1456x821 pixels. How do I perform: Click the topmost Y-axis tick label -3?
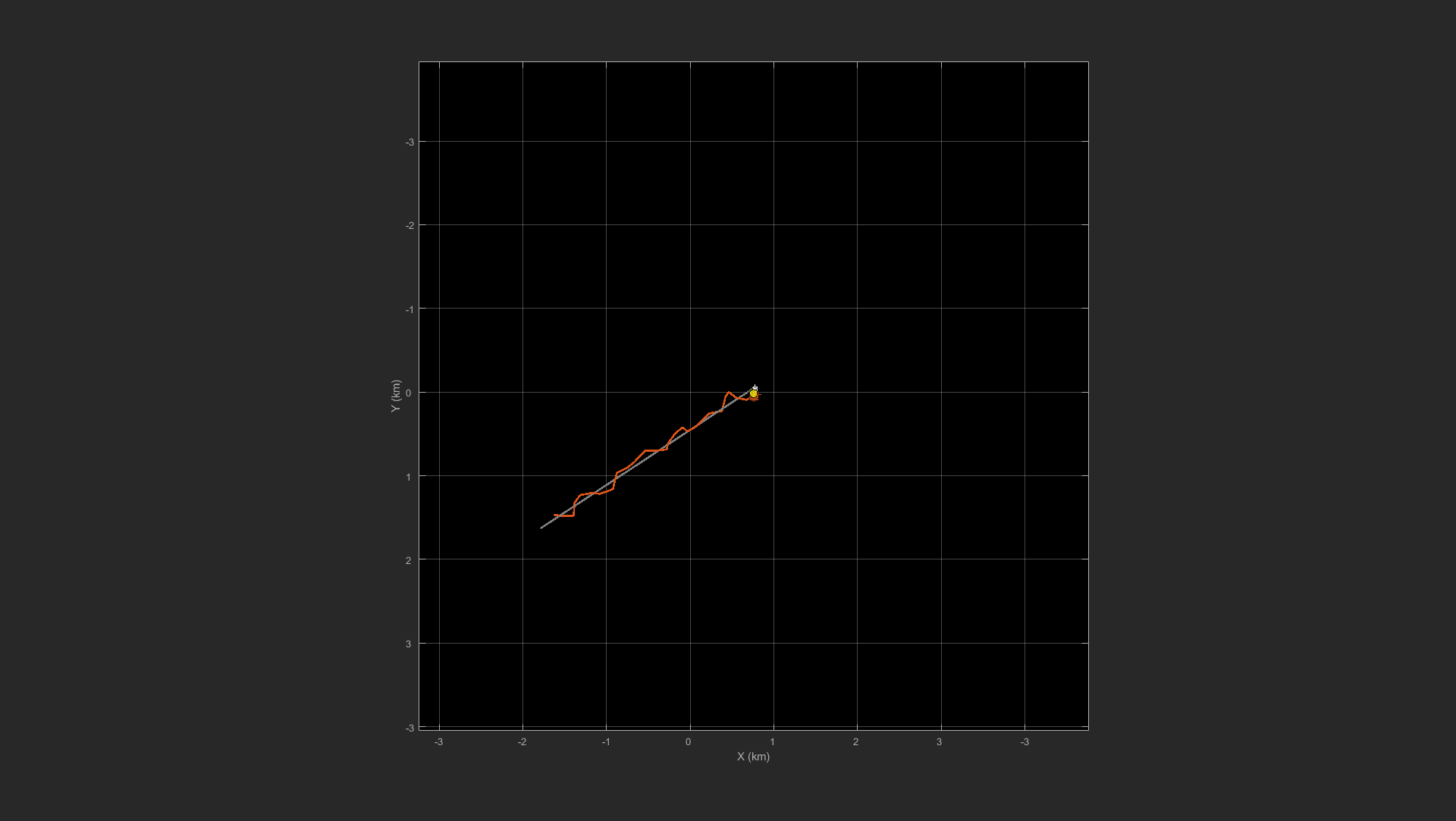click(409, 142)
